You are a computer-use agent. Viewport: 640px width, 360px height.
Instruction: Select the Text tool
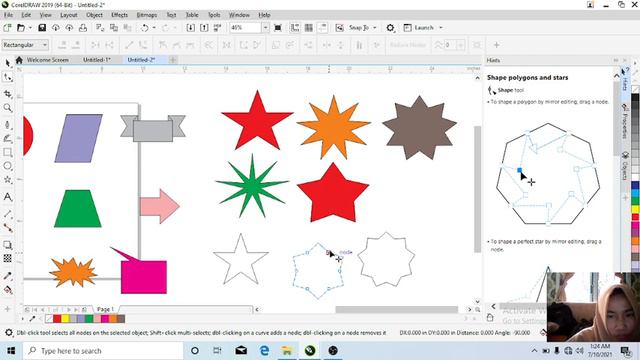click(x=8, y=197)
